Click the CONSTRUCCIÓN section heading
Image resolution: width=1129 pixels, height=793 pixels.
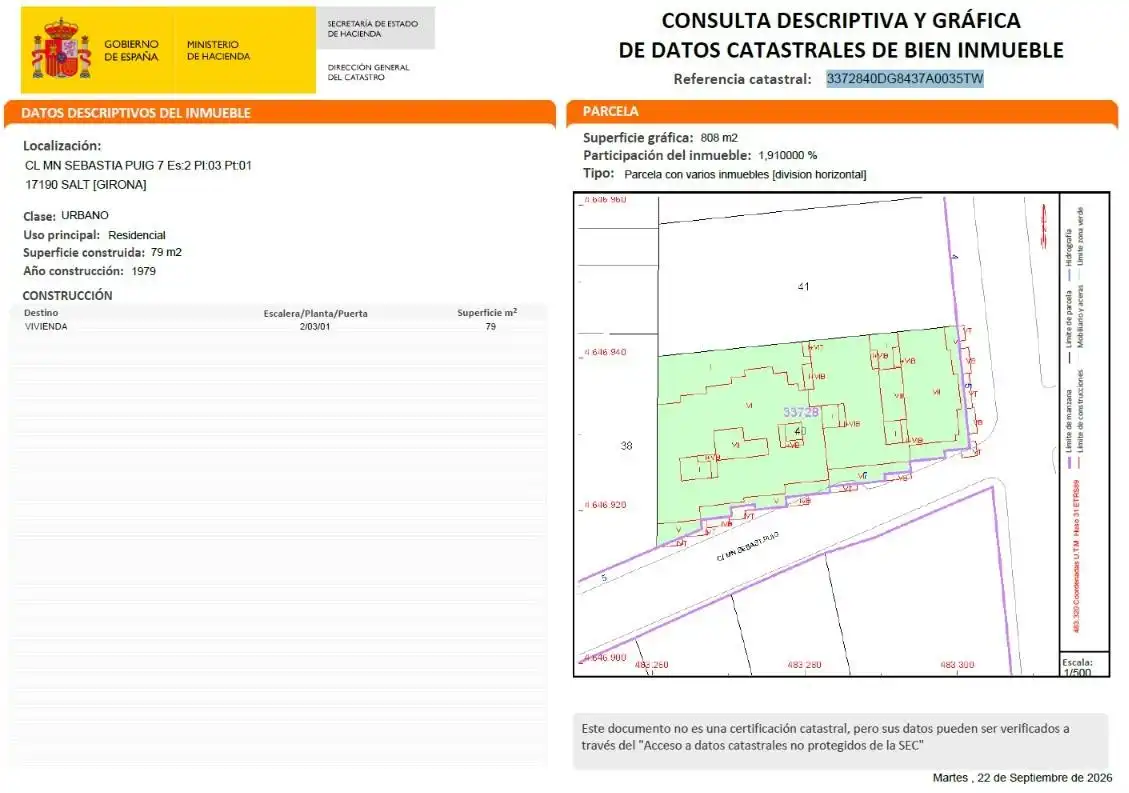67,295
